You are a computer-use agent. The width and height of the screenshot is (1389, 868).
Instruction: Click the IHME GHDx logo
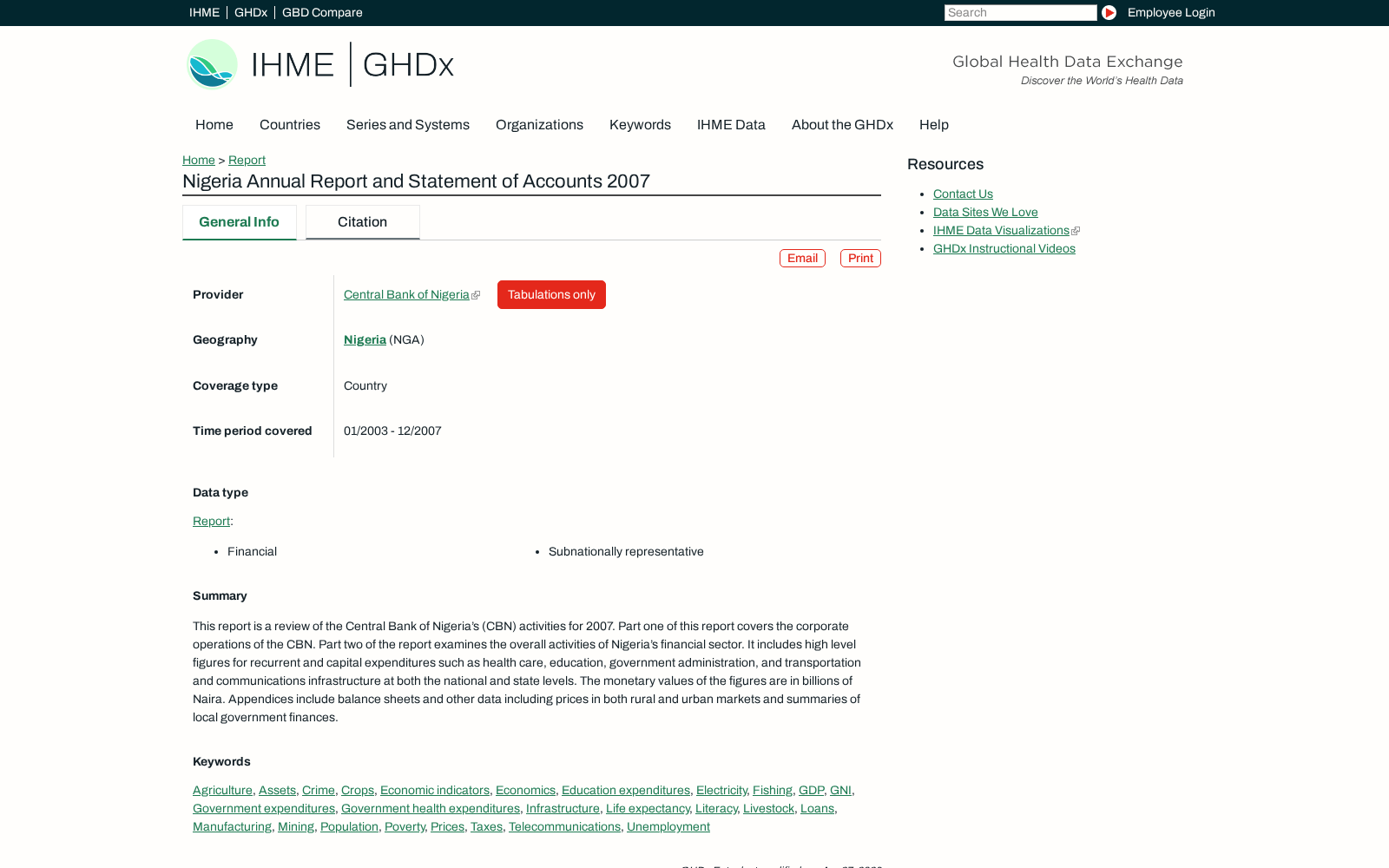pos(320,64)
